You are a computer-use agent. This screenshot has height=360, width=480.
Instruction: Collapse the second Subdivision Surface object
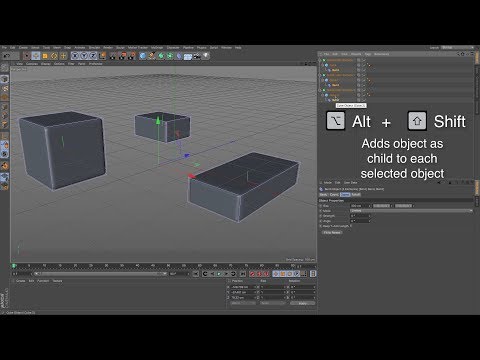[320, 75]
